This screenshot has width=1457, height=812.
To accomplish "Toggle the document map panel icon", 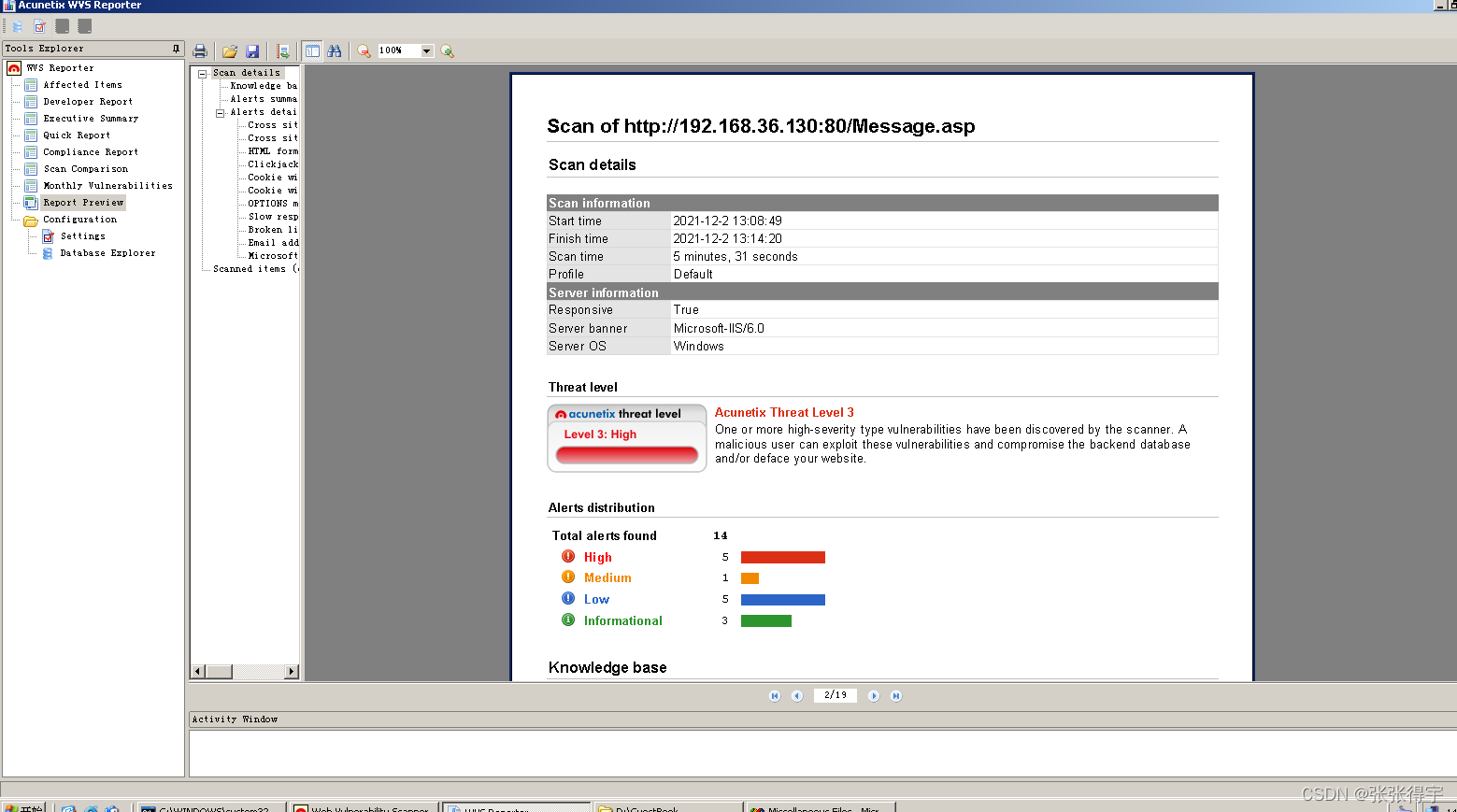I will (x=312, y=51).
